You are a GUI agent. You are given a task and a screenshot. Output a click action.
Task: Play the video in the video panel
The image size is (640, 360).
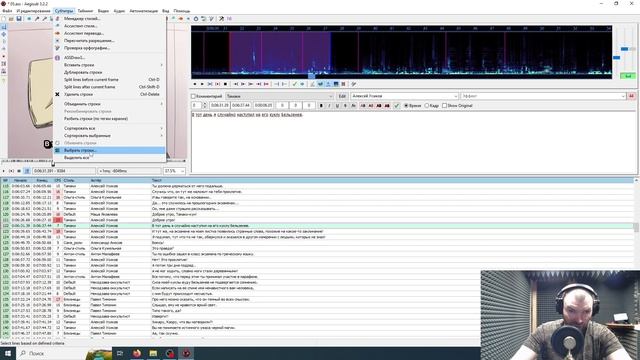(4, 171)
